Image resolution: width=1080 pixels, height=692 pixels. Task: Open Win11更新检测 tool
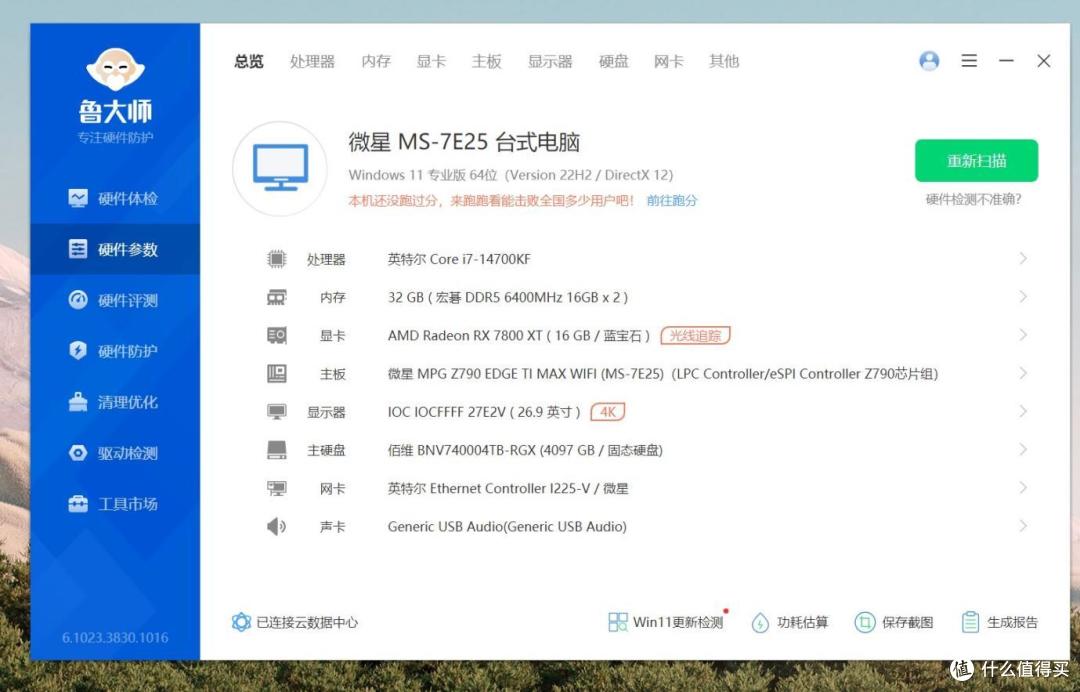(665, 622)
